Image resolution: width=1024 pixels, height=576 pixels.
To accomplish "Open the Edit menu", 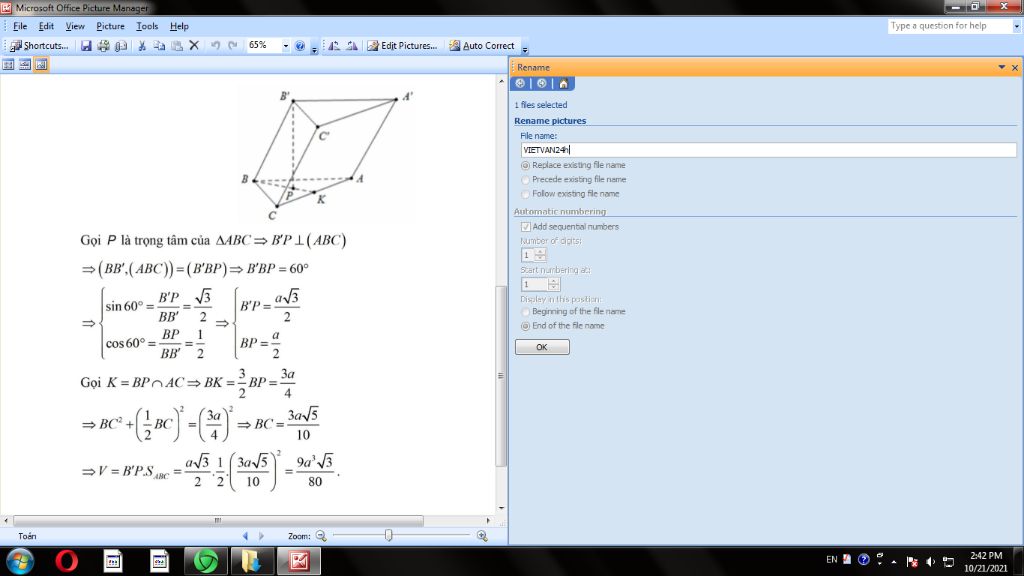I will click(x=46, y=26).
